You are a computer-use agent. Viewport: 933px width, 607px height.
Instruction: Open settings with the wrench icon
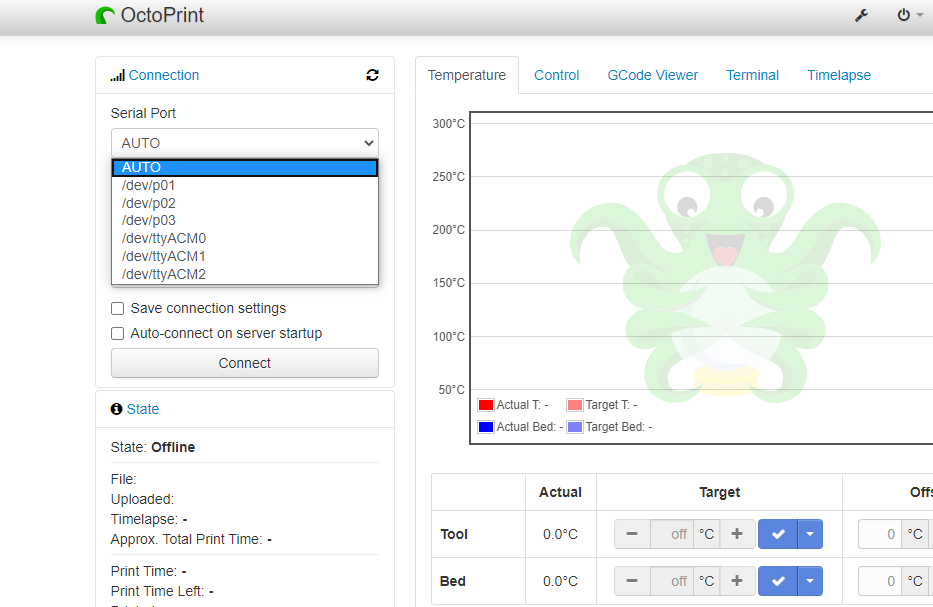click(x=861, y=15)
